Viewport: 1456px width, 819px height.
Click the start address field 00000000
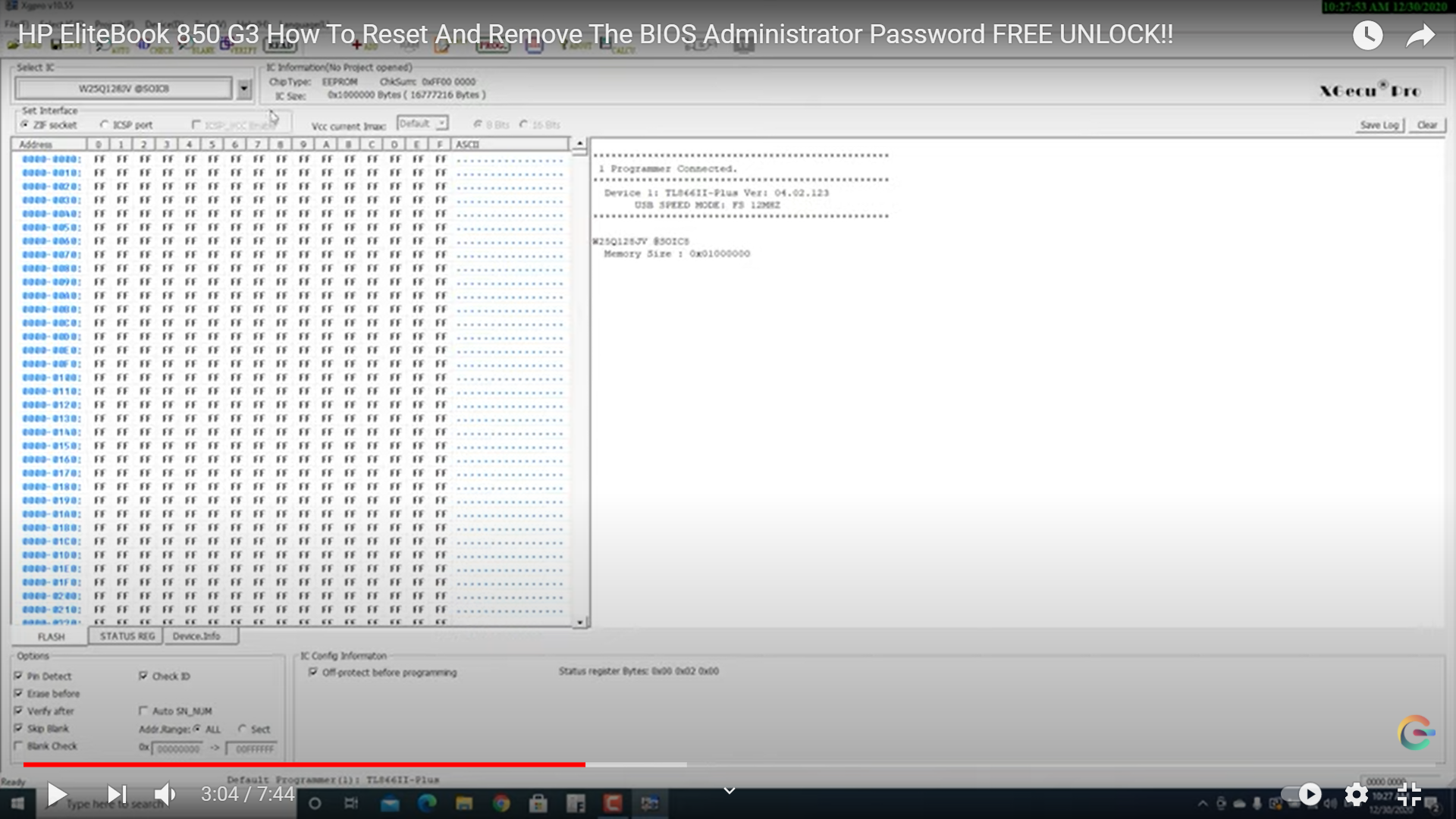(x=177, y=748)
